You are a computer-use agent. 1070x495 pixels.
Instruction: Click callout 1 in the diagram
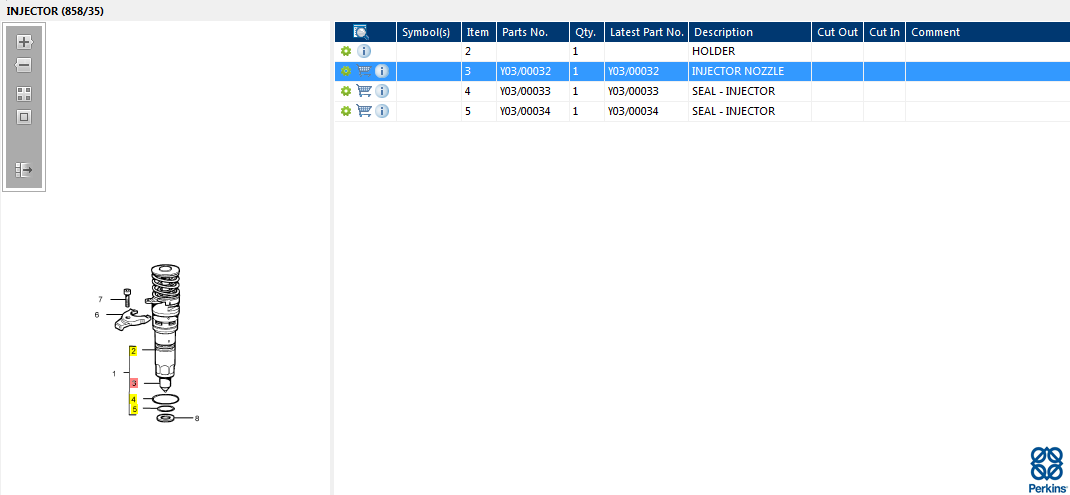(114, 373)
